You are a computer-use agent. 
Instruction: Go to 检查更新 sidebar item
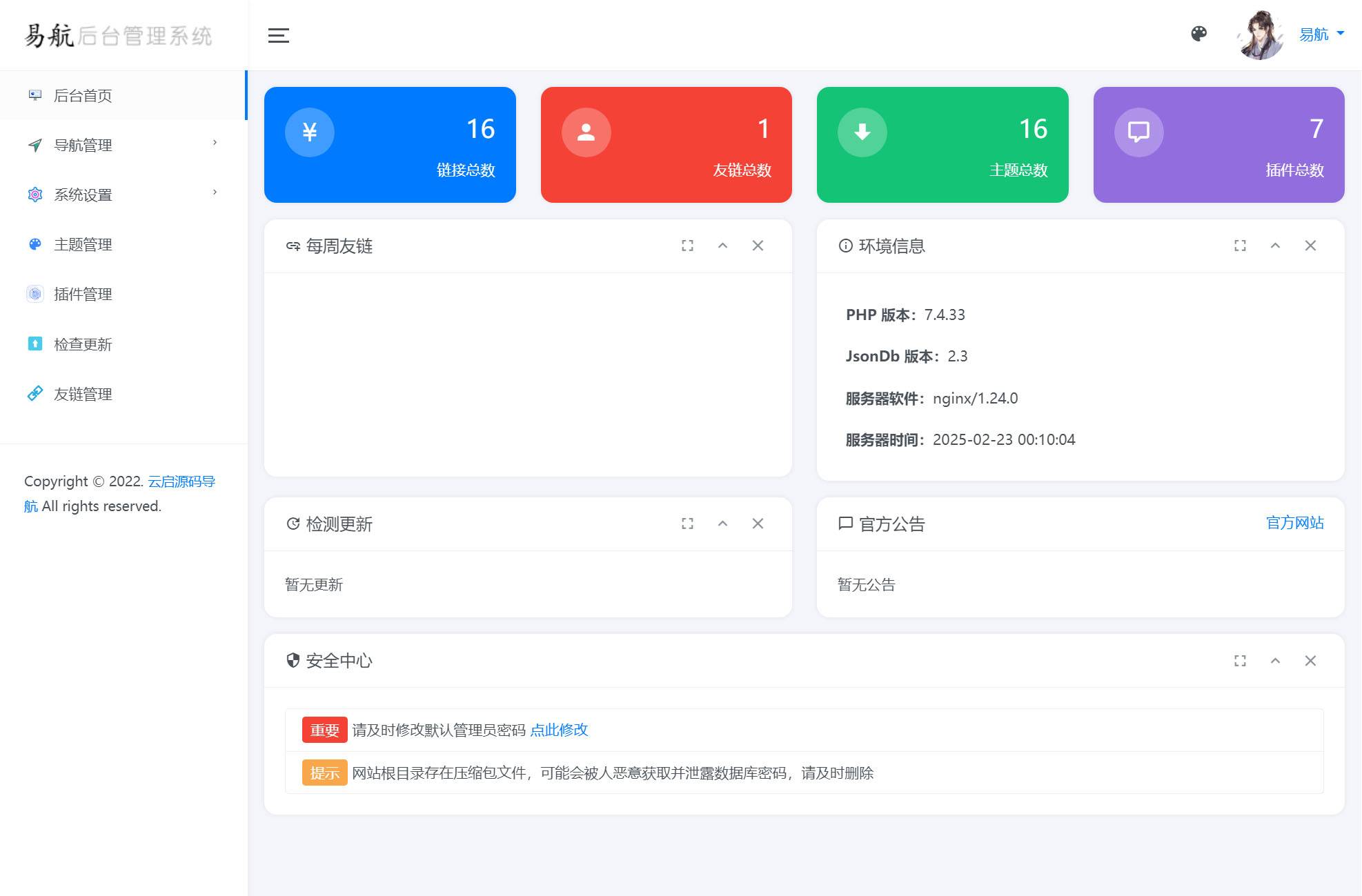tap(83, 344)
